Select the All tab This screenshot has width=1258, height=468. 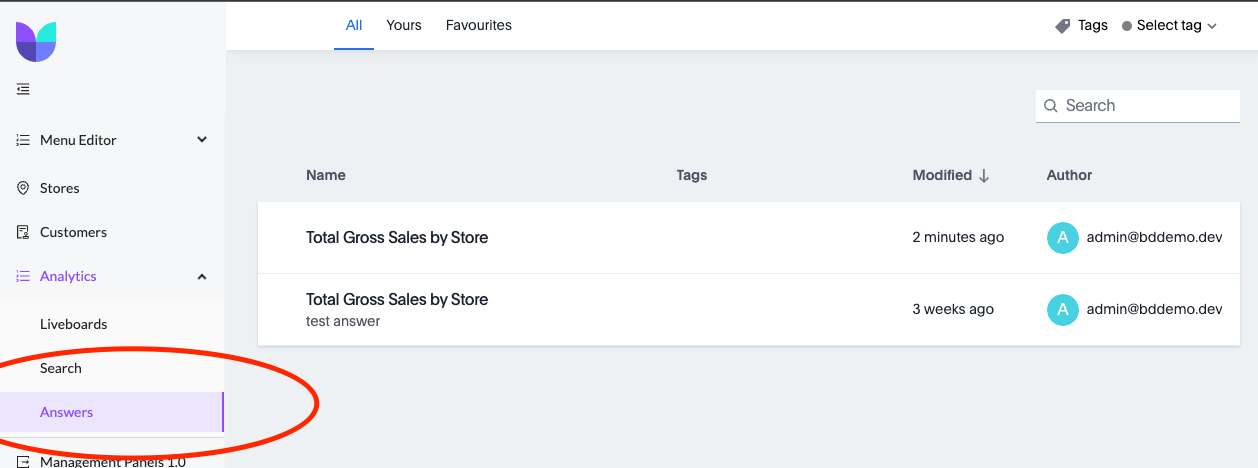(354, 25)
